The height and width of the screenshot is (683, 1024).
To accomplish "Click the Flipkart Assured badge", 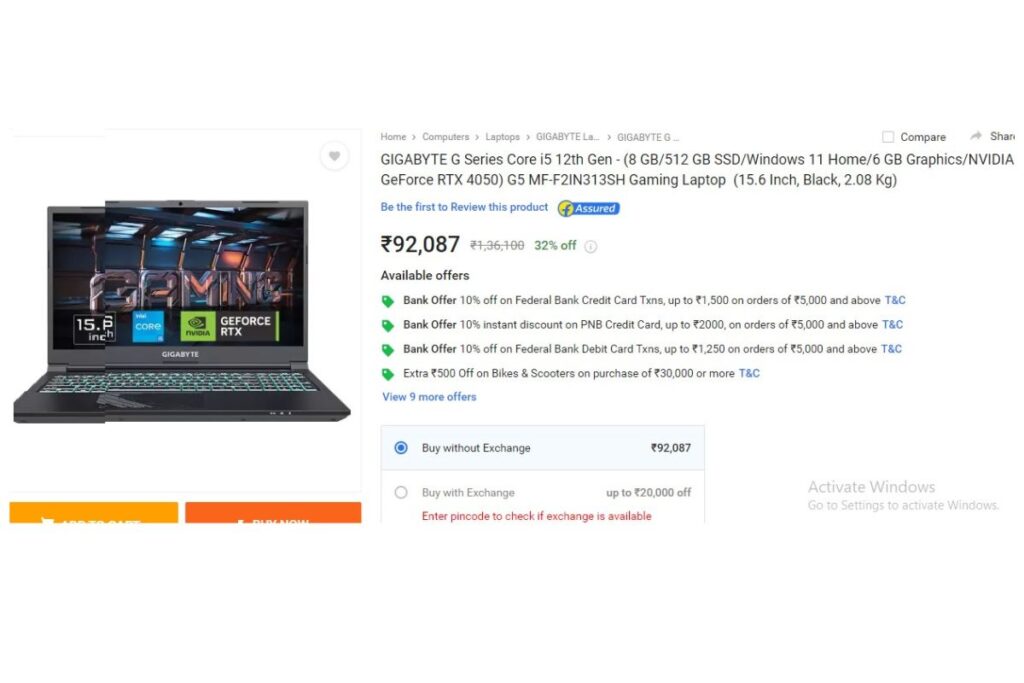I will click(588, 208).
